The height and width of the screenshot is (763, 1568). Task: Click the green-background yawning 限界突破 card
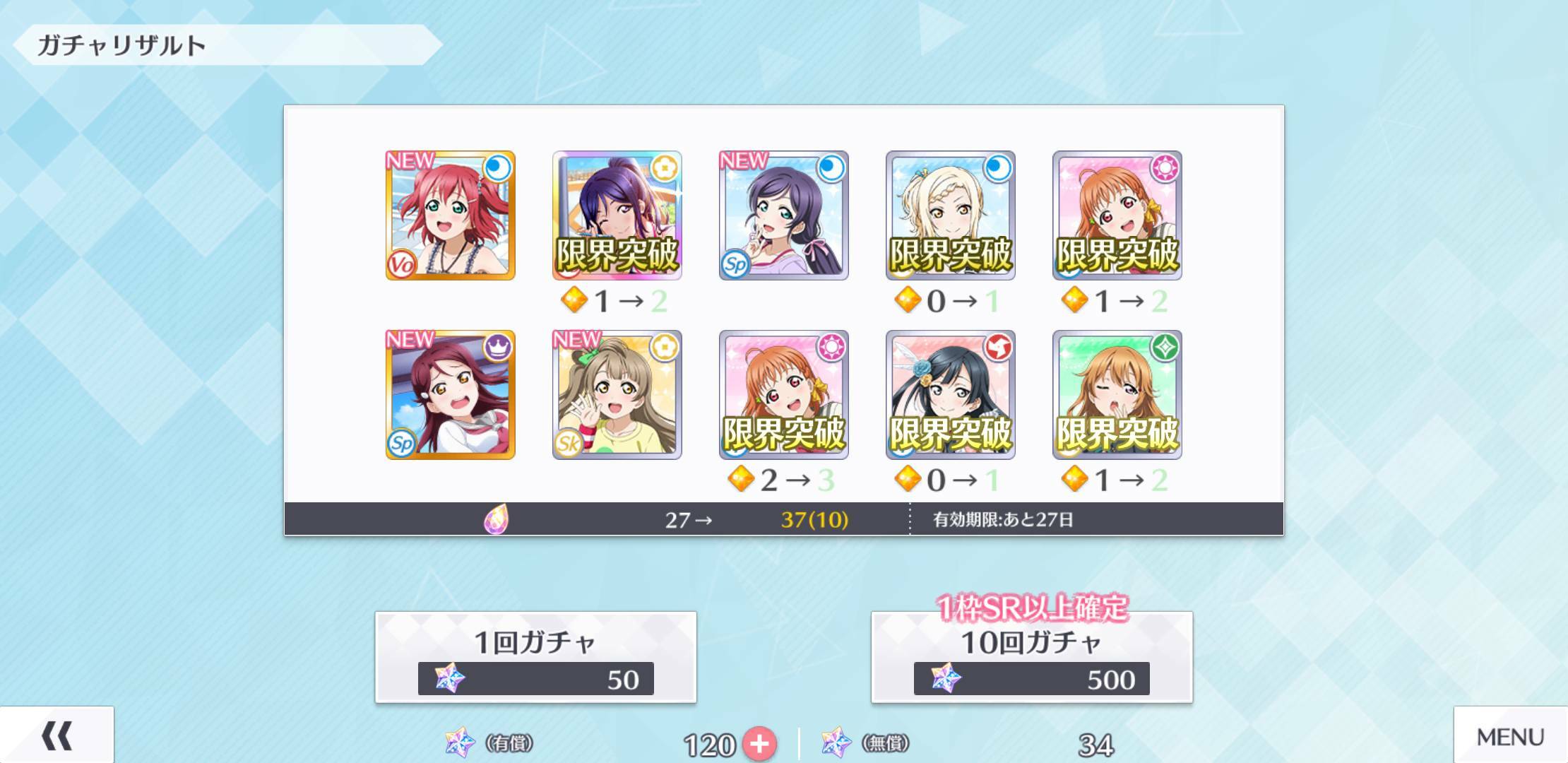point(1117,395)
